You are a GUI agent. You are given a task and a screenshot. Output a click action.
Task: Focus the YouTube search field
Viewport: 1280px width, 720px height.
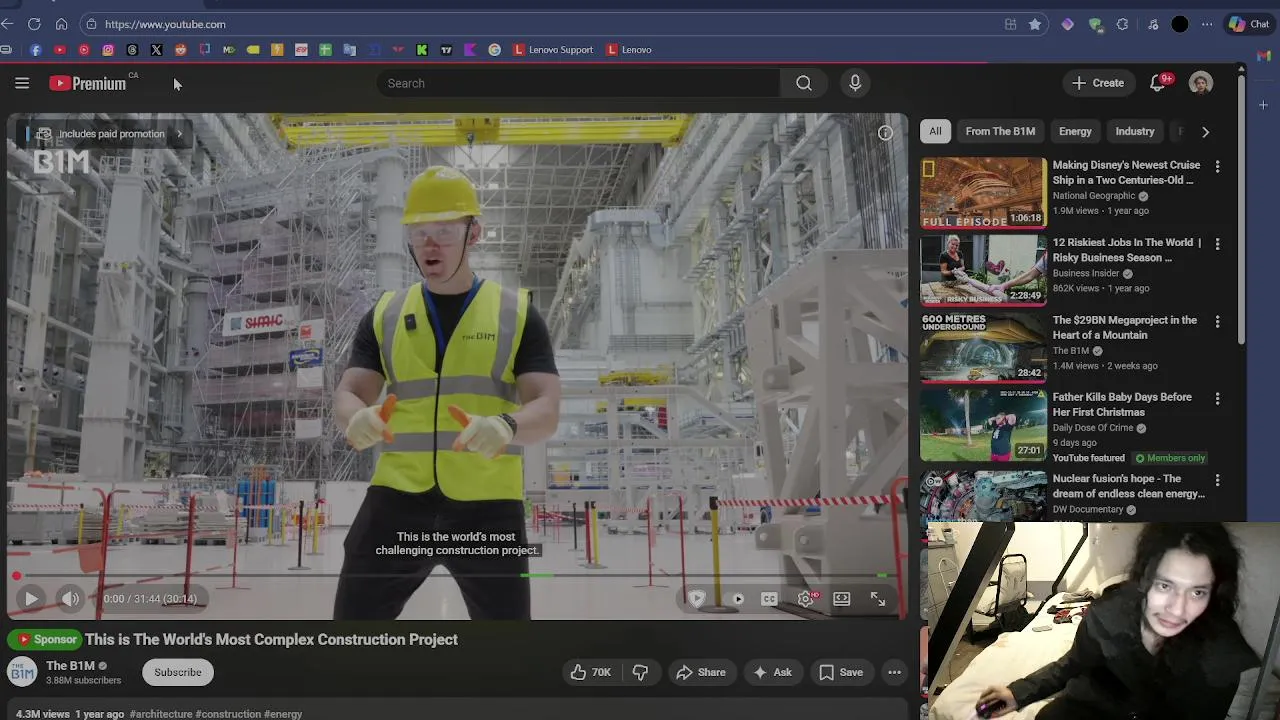[578, 83]
